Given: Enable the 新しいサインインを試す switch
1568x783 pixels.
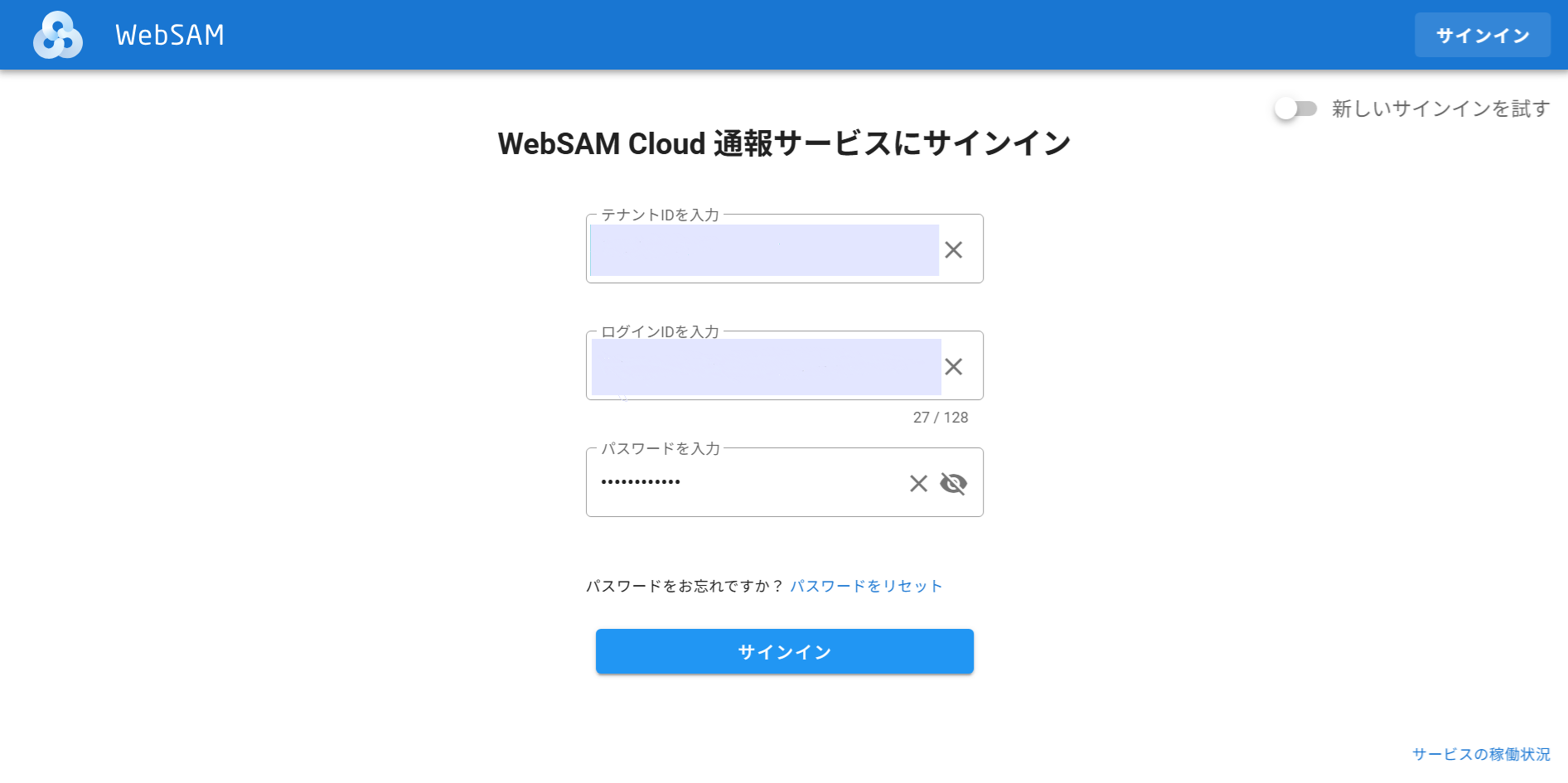Looking at the screenshot, I should coord(1295,109).
